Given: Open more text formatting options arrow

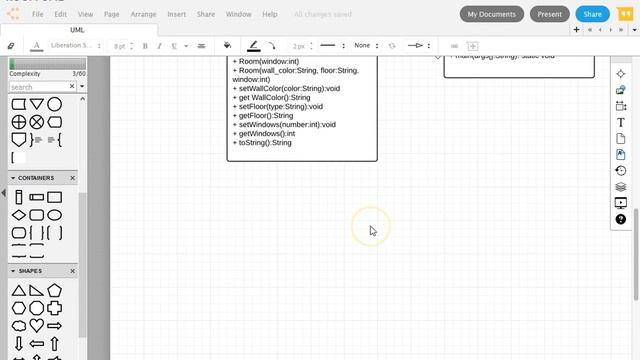Looking at the screenshot, I should tap(186, 46).
